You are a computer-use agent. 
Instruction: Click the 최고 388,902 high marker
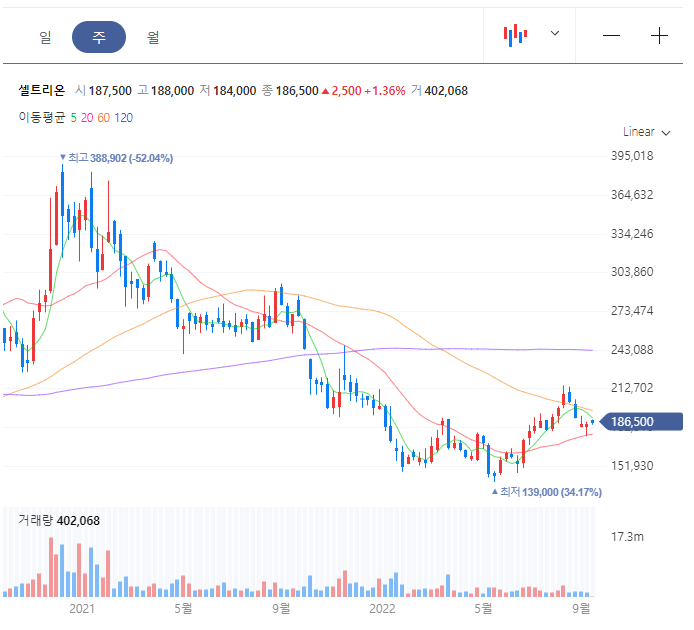(116, 158)
